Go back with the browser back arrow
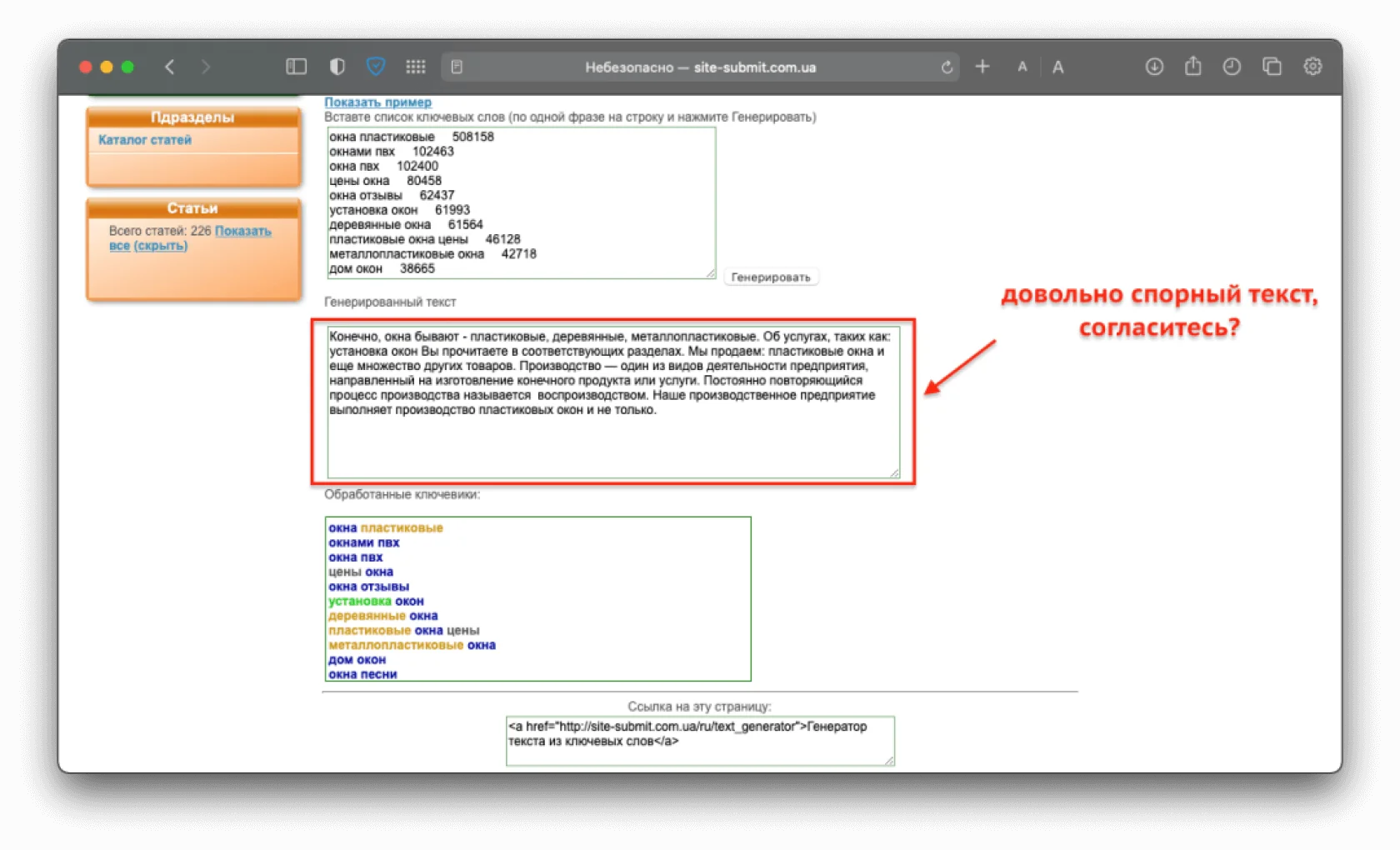 pyautogui.click(x=169, y=67)
